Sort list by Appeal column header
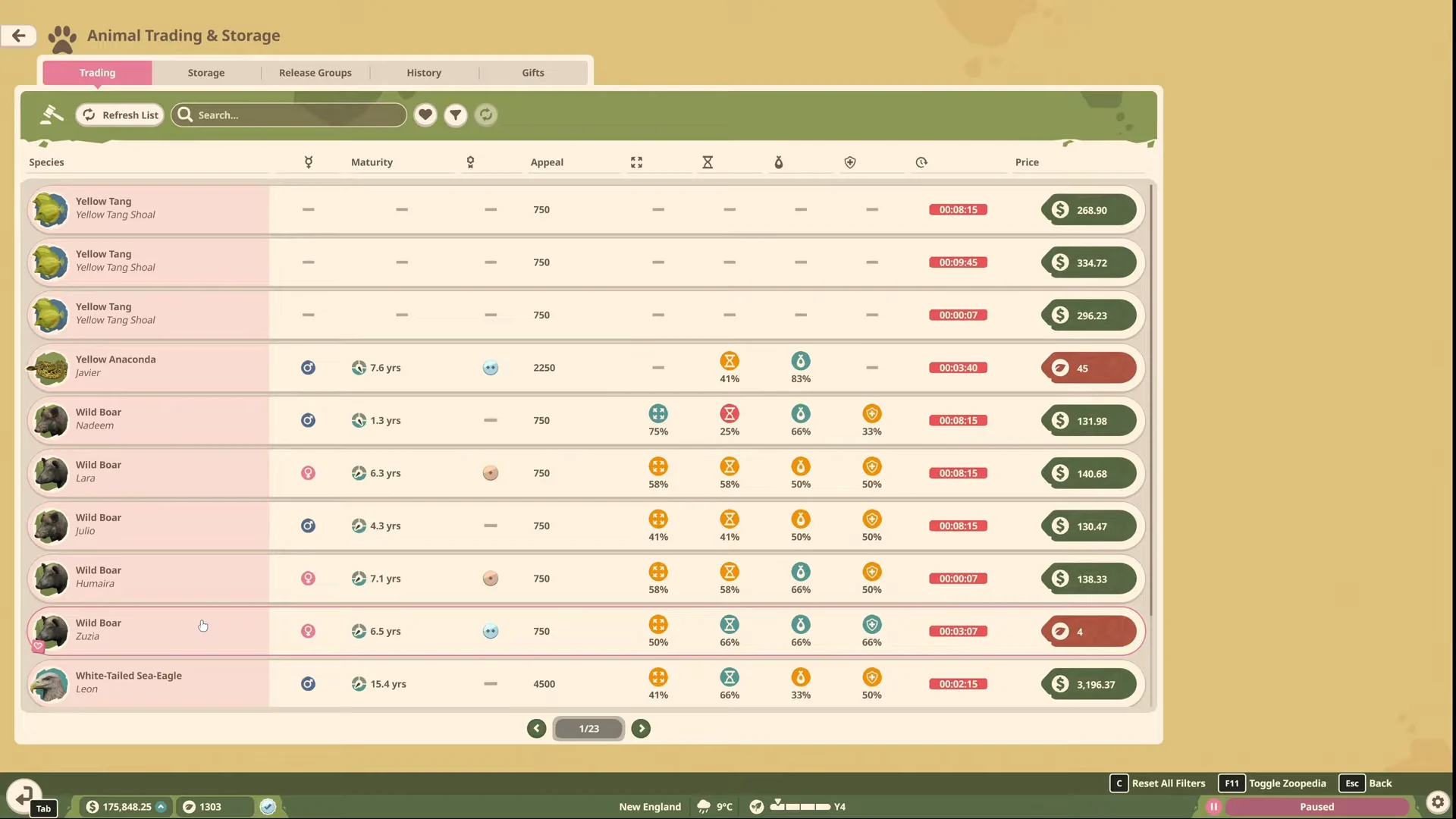 (547, 162)
